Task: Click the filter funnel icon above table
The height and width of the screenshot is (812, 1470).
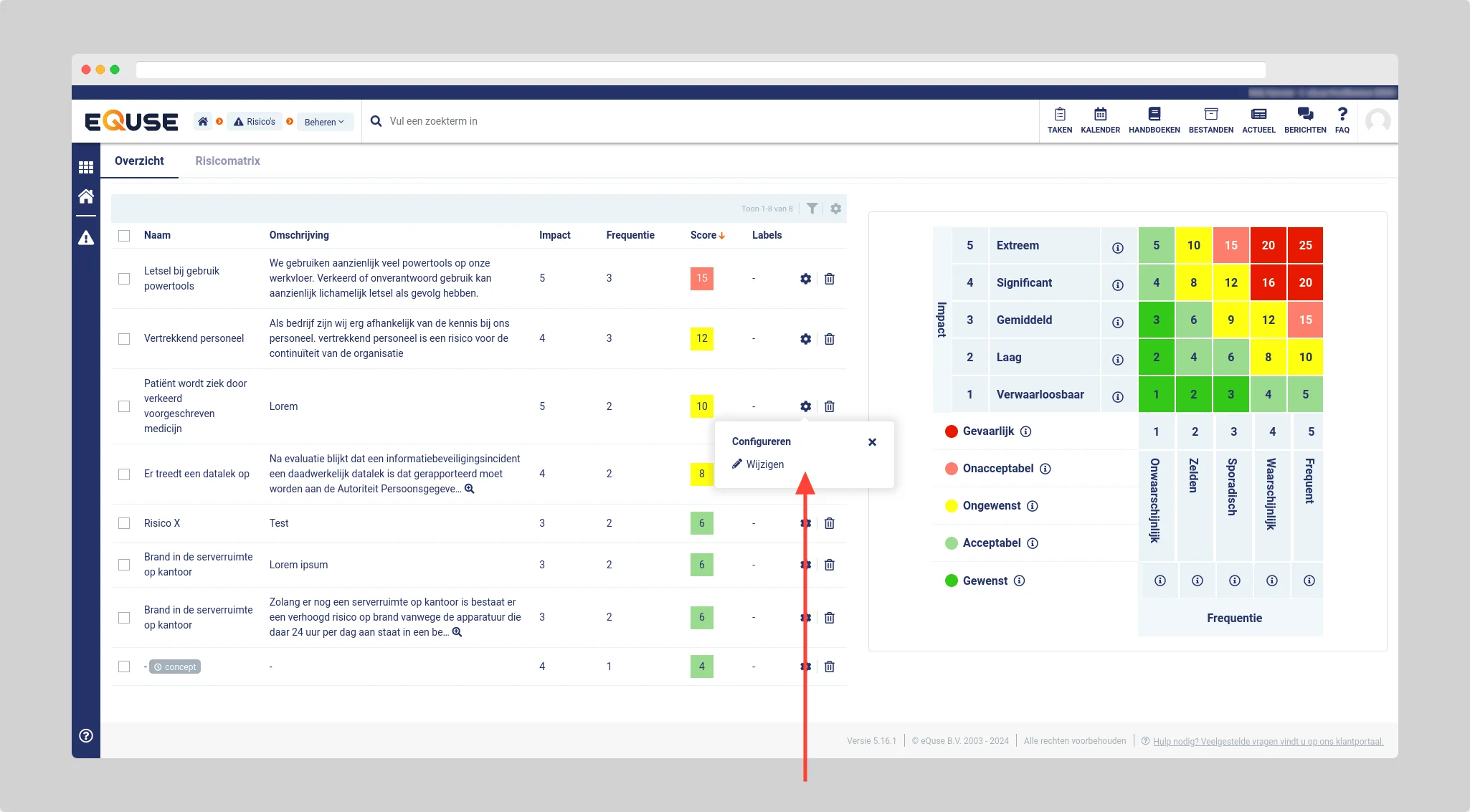Action: (x=812, y=209)
